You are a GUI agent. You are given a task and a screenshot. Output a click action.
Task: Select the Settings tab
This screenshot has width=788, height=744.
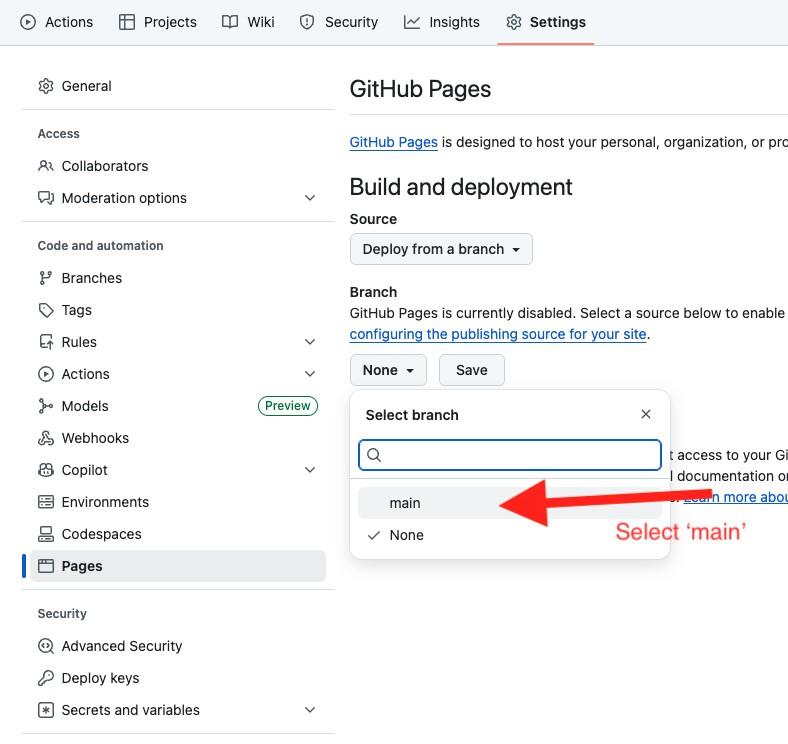click(x=546, y=22)
